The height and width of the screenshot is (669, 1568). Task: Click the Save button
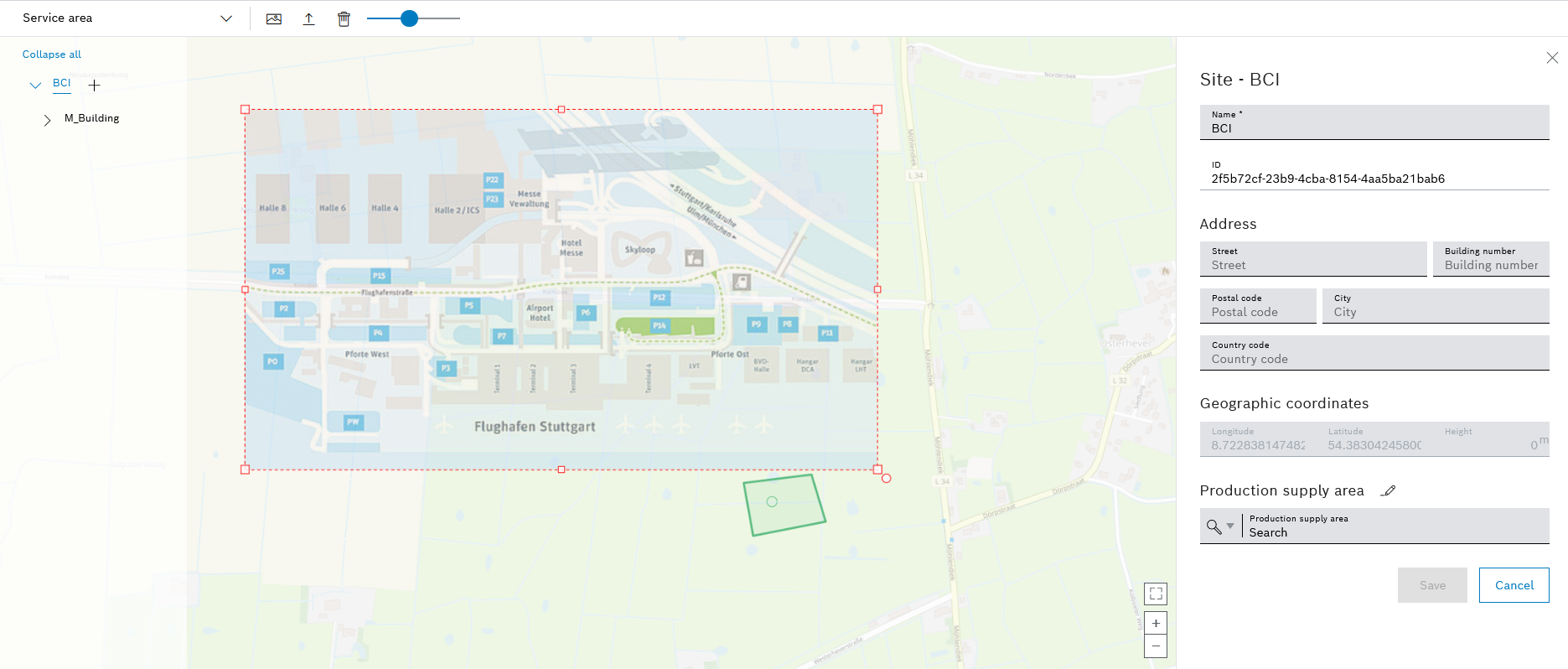pyautogui.click(x=1432, y=585)
